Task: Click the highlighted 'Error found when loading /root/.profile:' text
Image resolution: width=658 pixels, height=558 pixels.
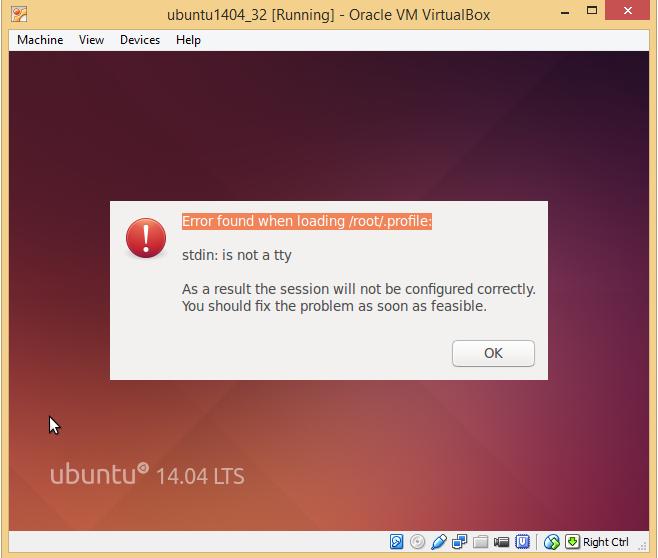Action: click(x=307, y=221)
